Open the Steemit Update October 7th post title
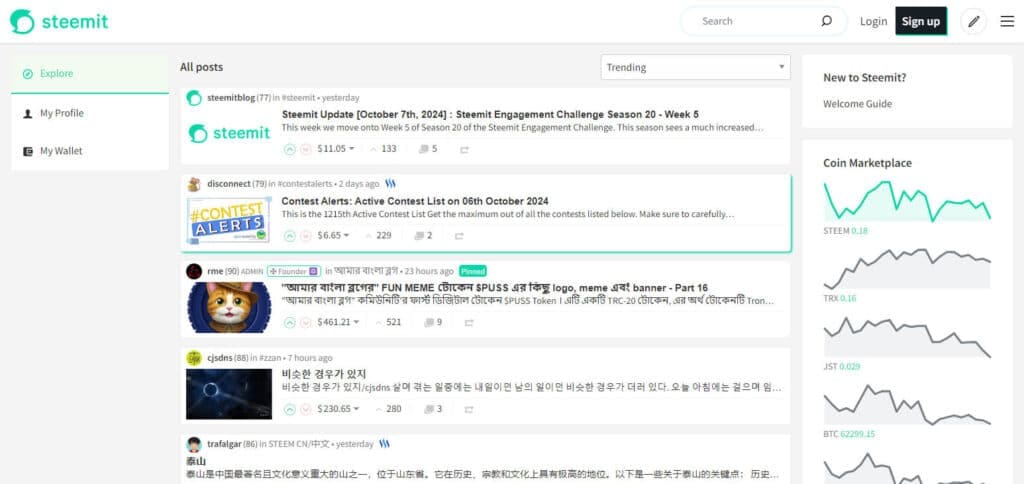This screenshot has width=1024, height=484. click(x=490, y=114)
